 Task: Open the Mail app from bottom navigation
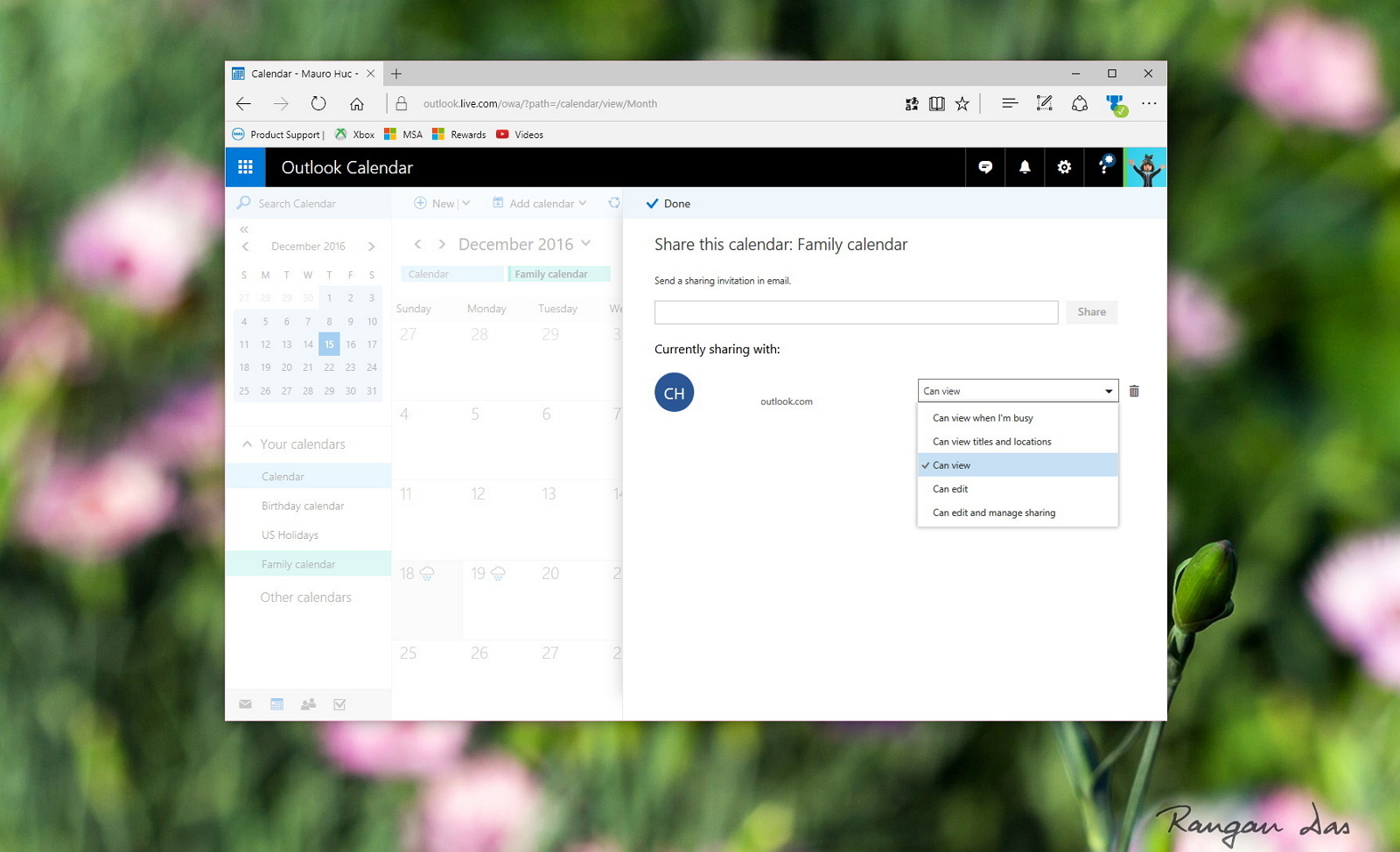click(245, 703)
